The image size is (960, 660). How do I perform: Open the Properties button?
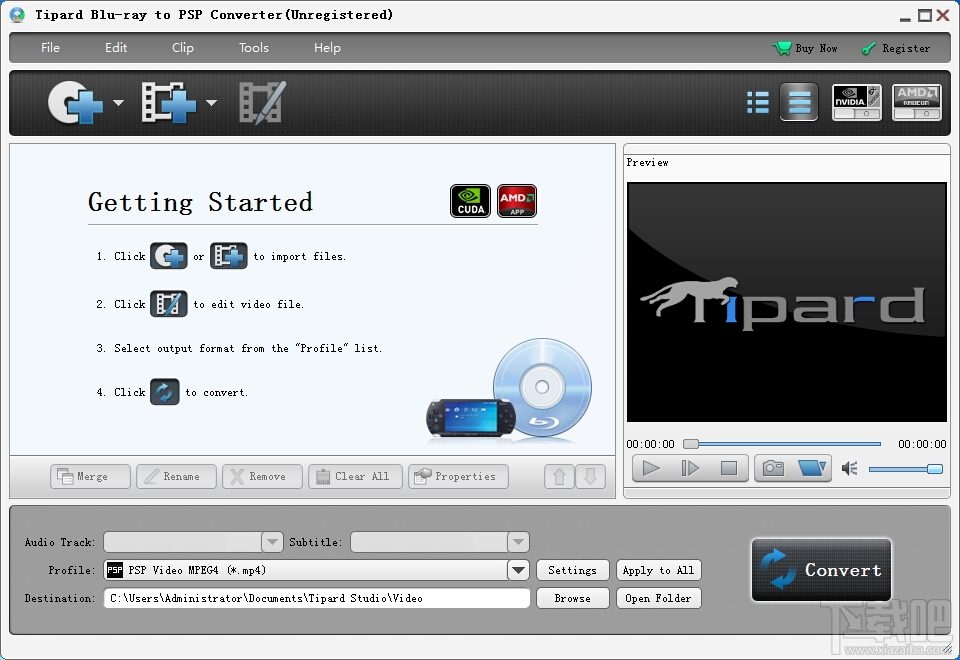click(458, 476)
